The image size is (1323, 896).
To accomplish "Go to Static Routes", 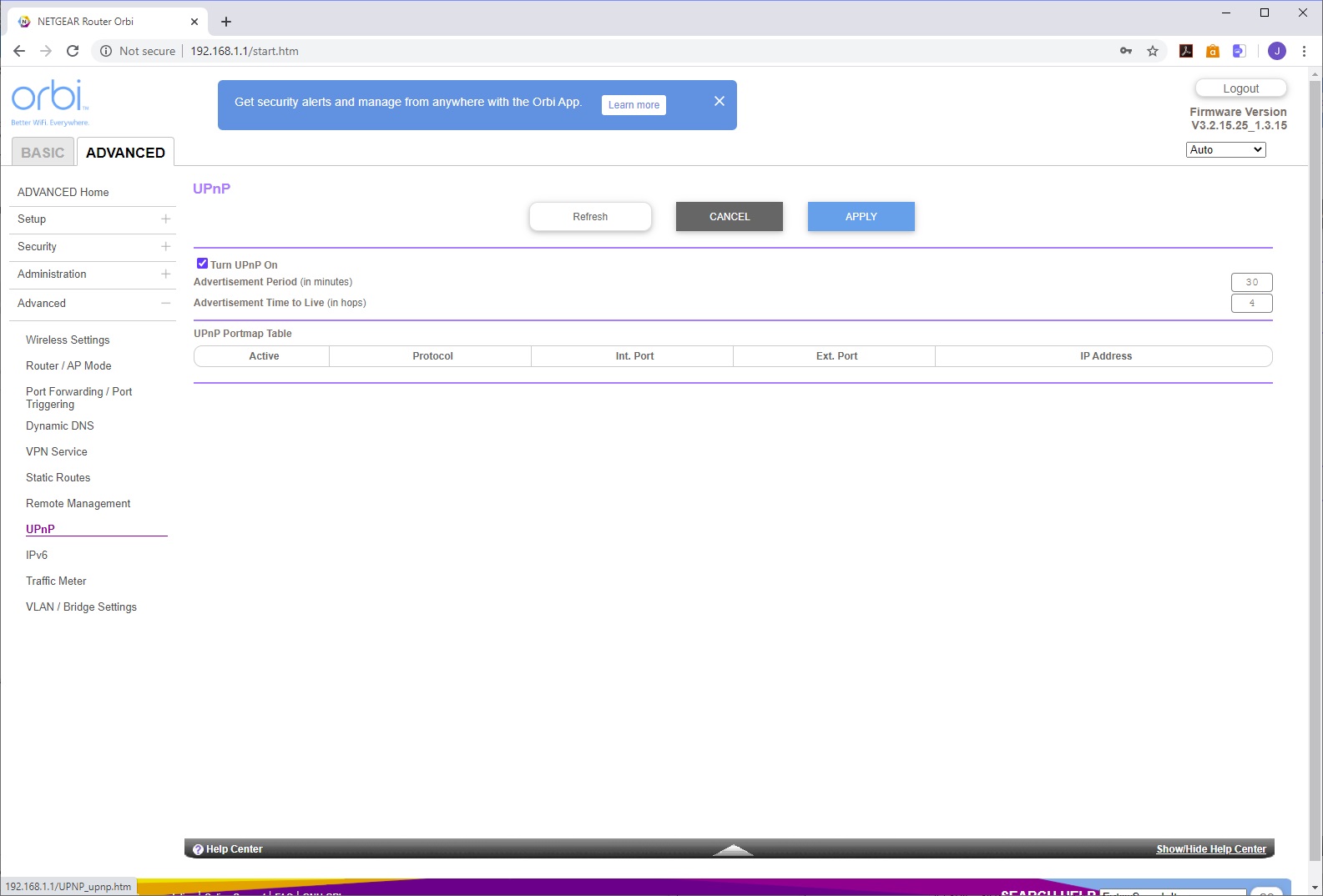I will click(x=58, y=478).
